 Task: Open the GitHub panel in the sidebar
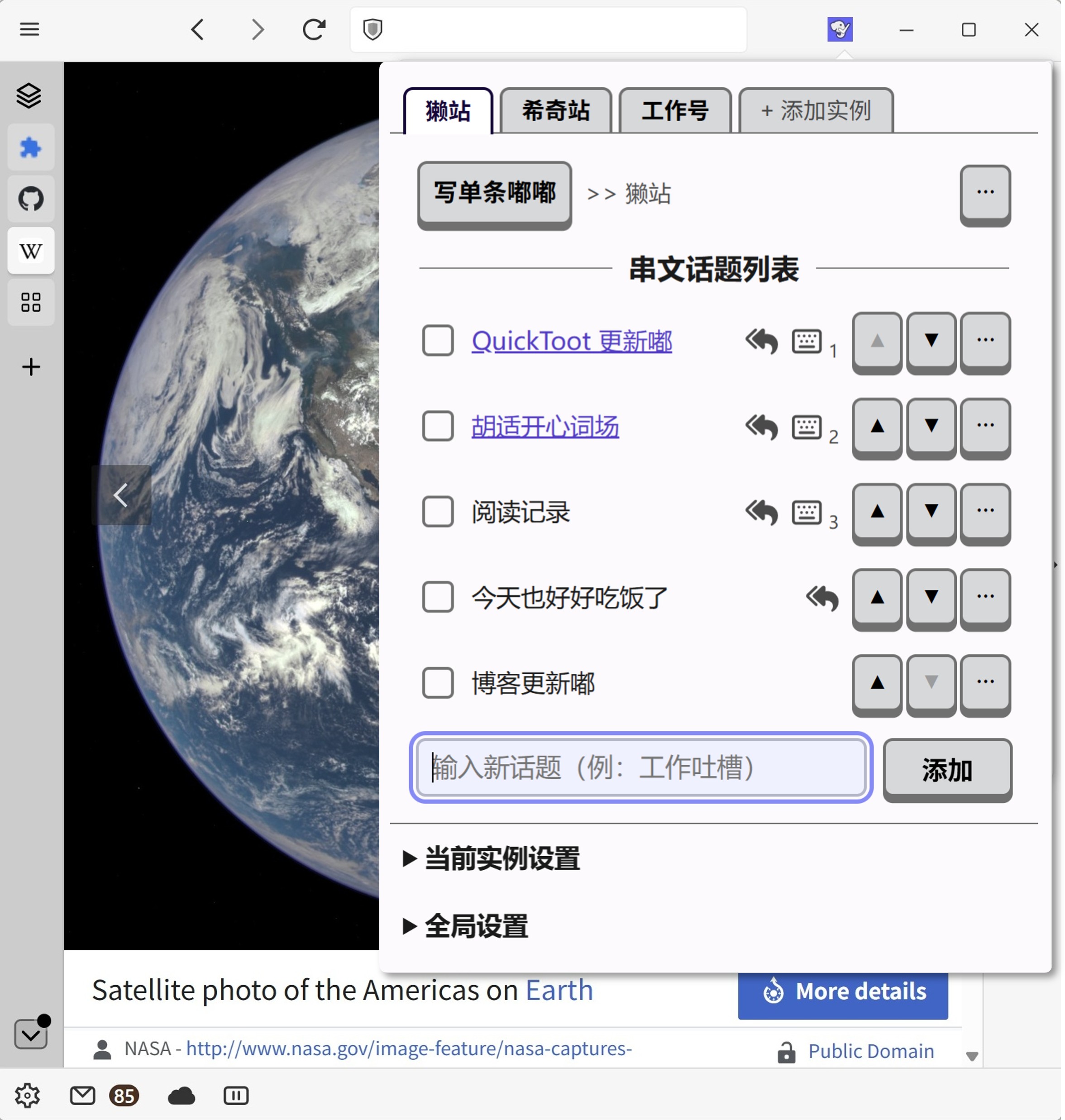(x=31, y=199)
